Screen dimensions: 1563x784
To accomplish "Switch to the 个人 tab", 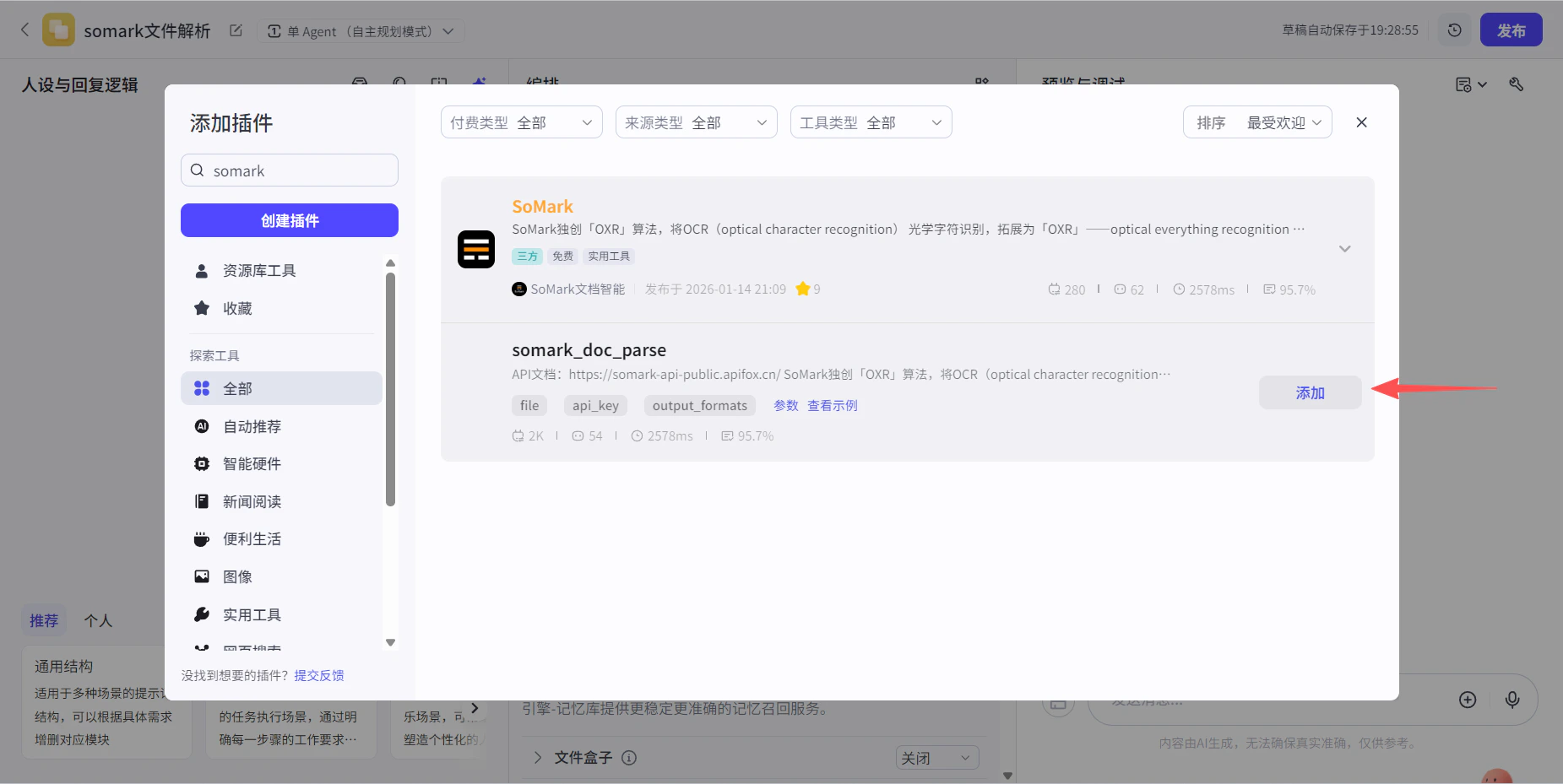I will click(x=97, y=619).
